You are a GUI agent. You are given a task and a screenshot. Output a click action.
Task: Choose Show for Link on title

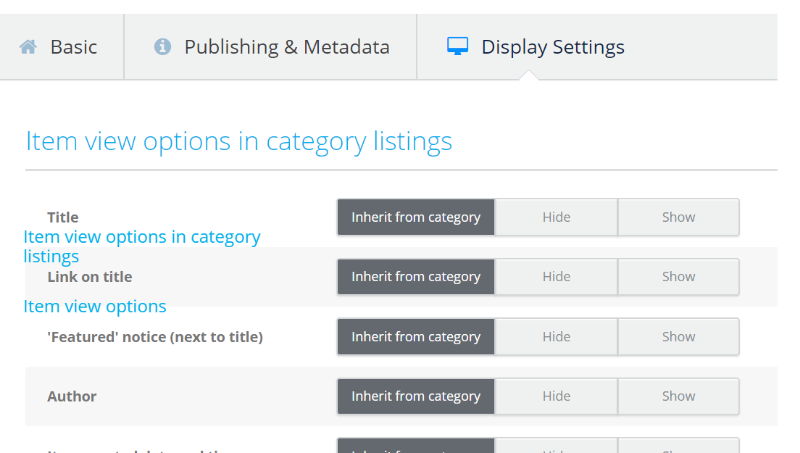click(679, 276)
